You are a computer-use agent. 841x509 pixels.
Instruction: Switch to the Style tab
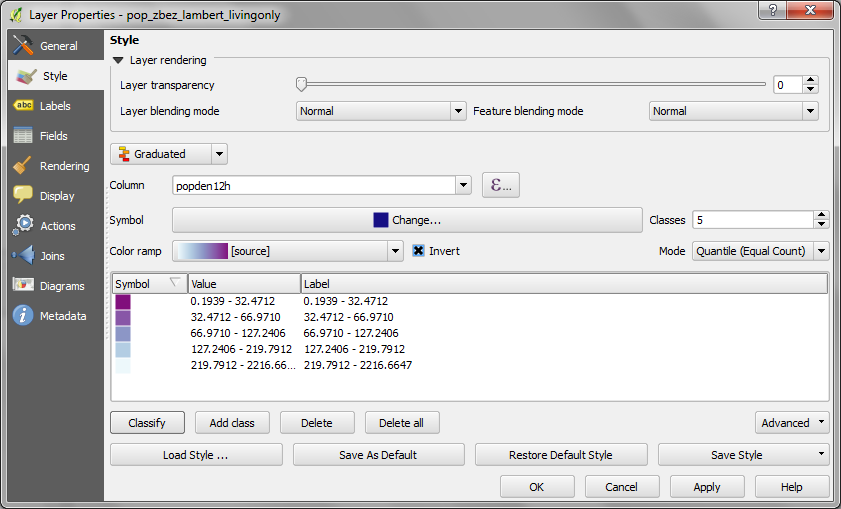55,76
